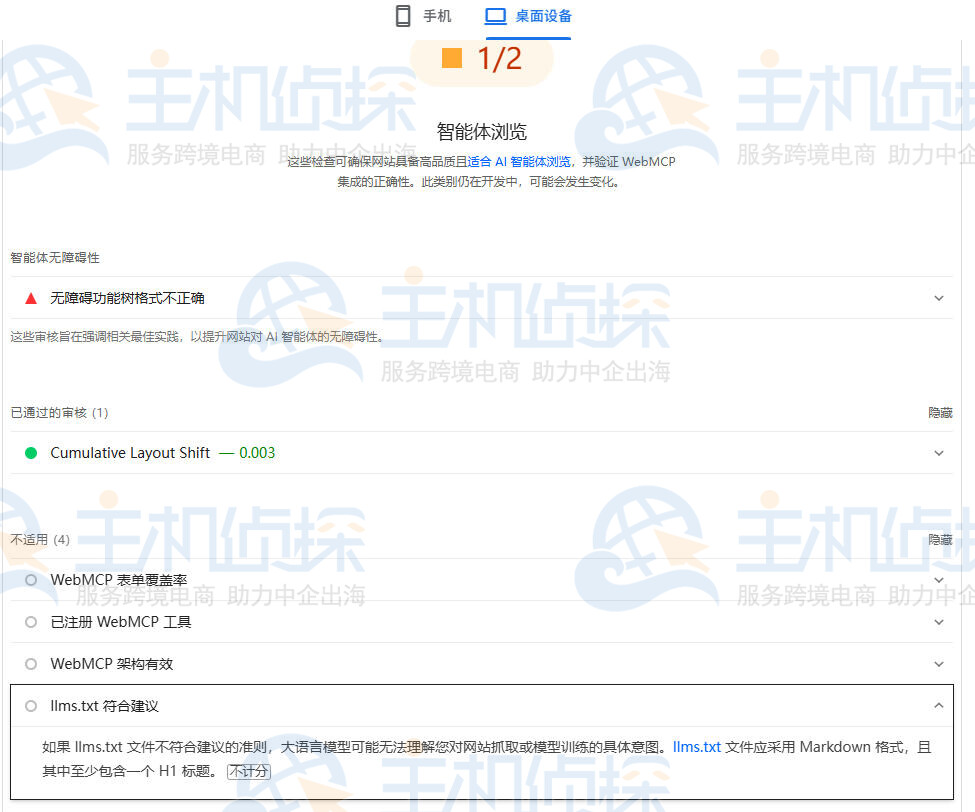
Task: Click the 不适用 (4) heading
Action: [x=40, y=540]
